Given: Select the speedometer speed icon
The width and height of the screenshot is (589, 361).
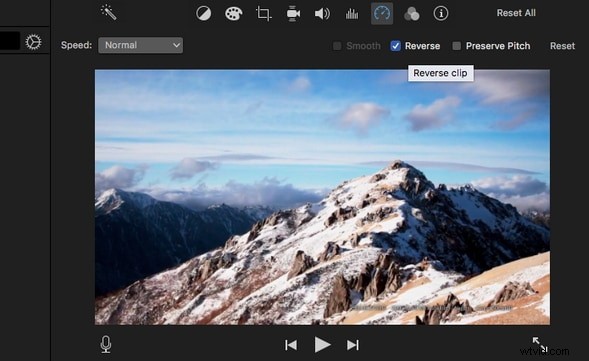Looking at the screenshot, I should pyautogui.click(x=382, y=14).
